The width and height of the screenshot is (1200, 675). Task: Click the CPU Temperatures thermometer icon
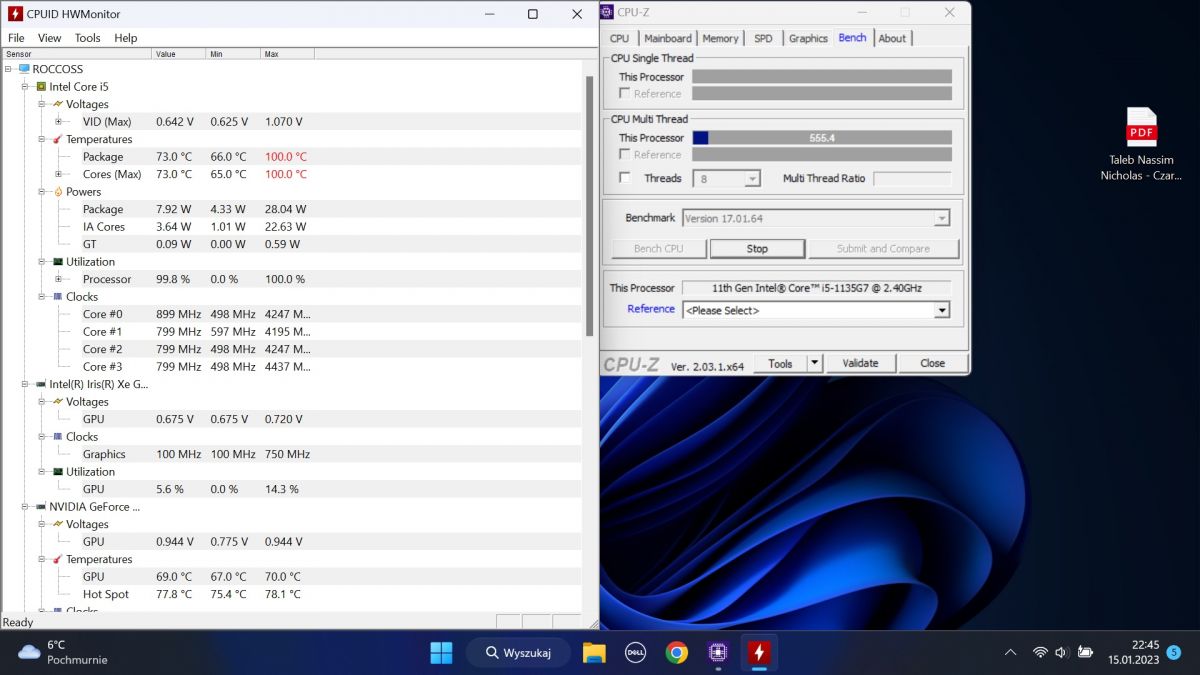click(x=58, y=139)
